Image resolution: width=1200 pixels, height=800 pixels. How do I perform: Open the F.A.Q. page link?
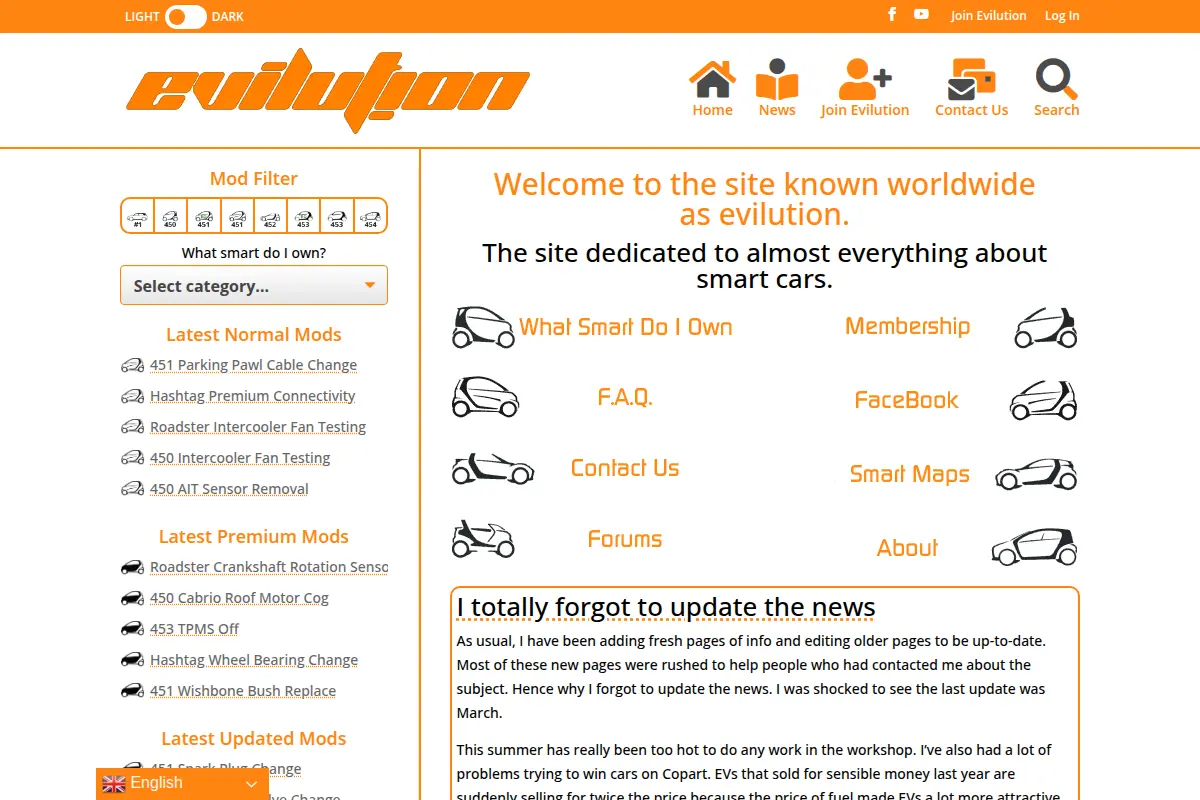(625, 397)
